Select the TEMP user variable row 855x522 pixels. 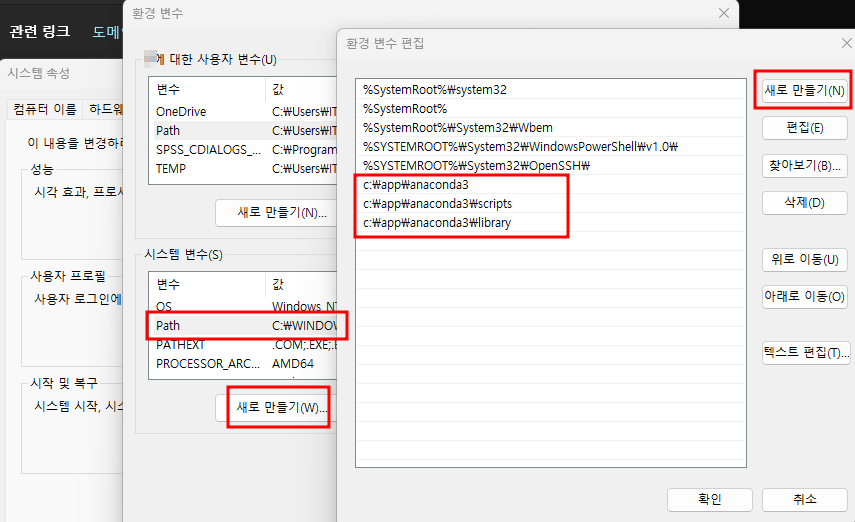pos(243,169)
